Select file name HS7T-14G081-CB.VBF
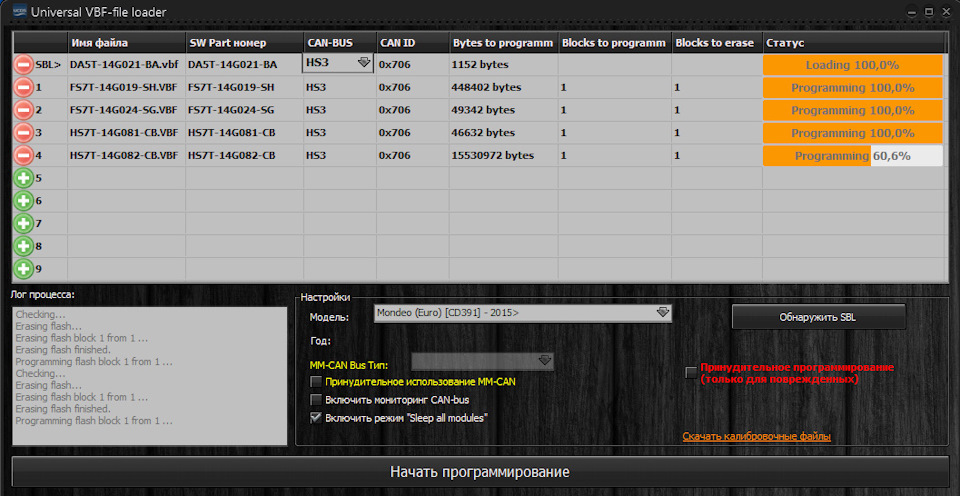Screen dimensions: 960x496 [x=124, y=133]
